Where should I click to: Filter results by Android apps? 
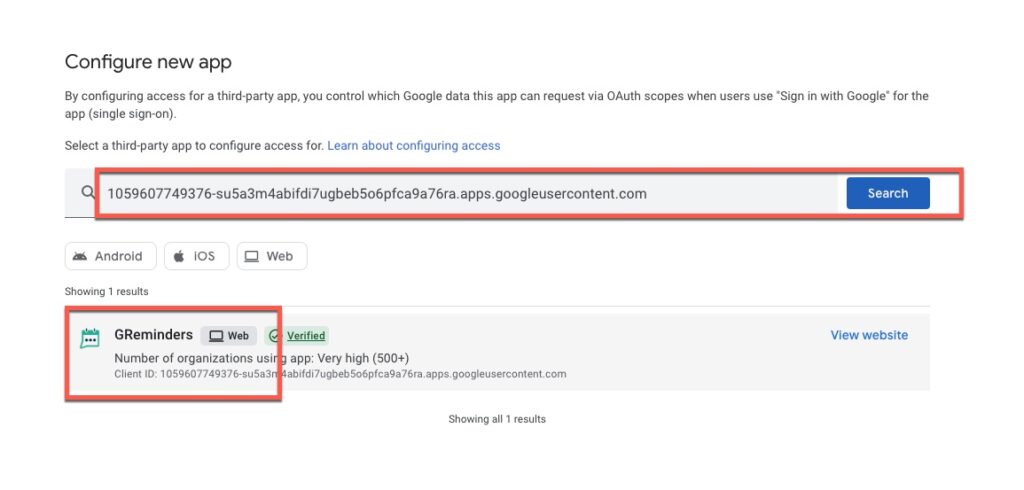110,256
